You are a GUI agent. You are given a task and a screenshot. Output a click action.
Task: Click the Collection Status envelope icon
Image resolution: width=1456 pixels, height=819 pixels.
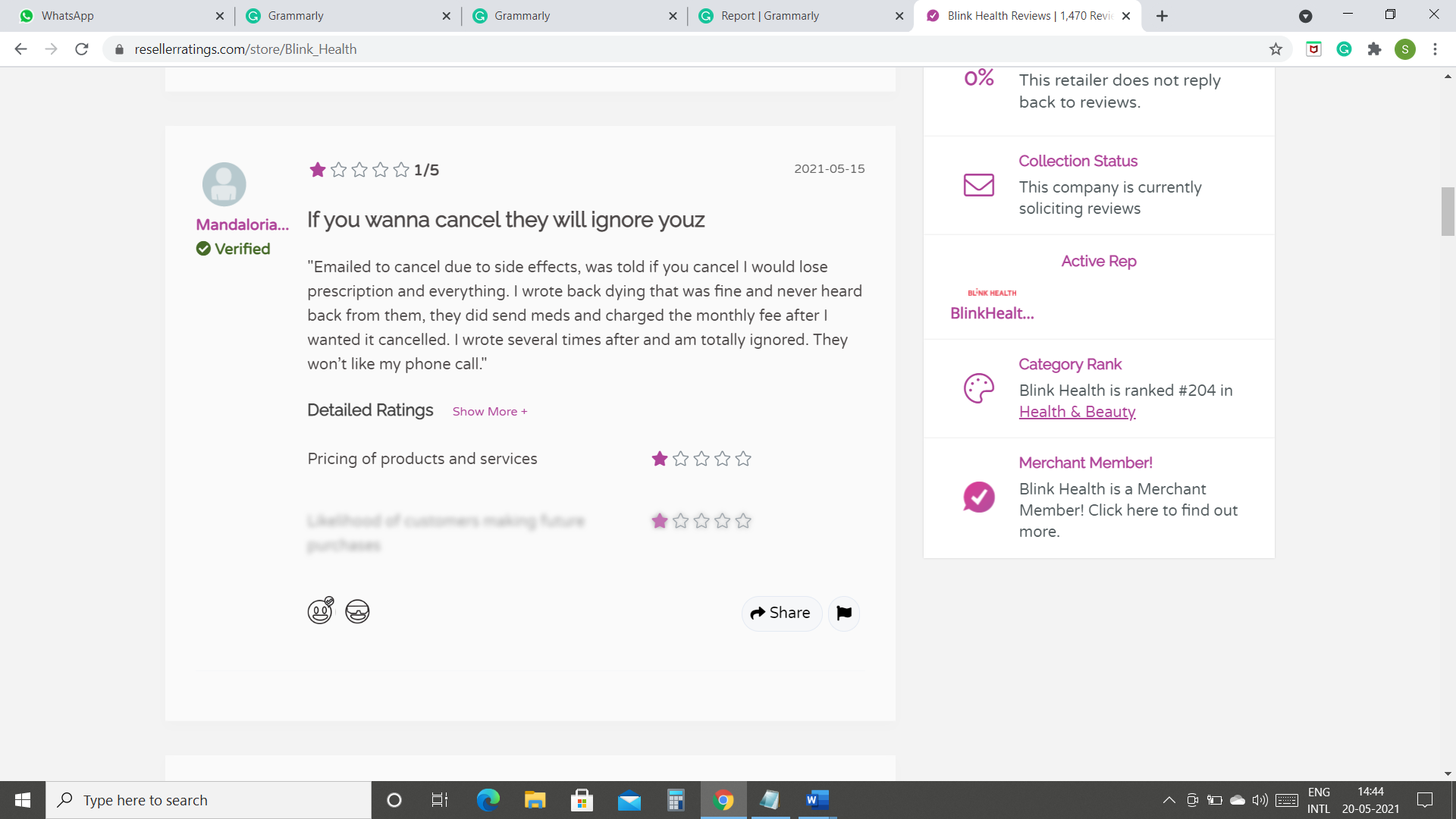[x=978, y=185]
